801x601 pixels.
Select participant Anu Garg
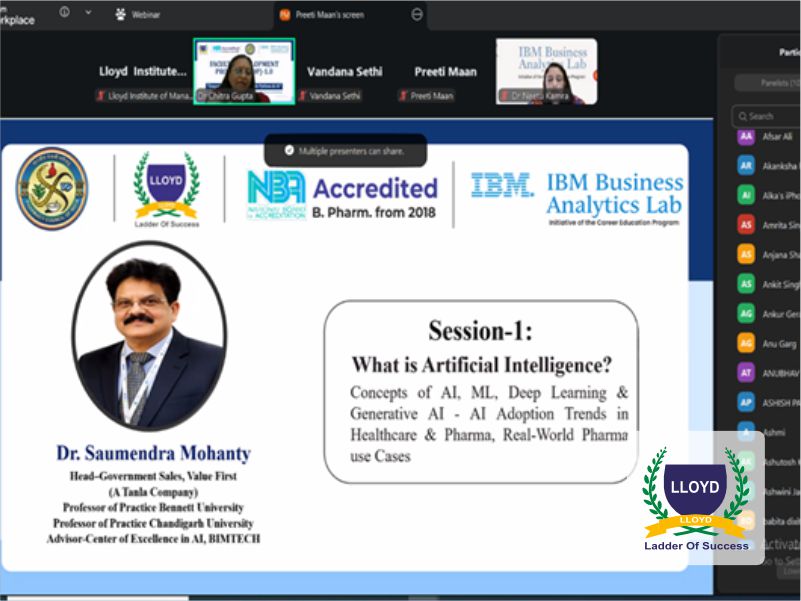point(768,343)
